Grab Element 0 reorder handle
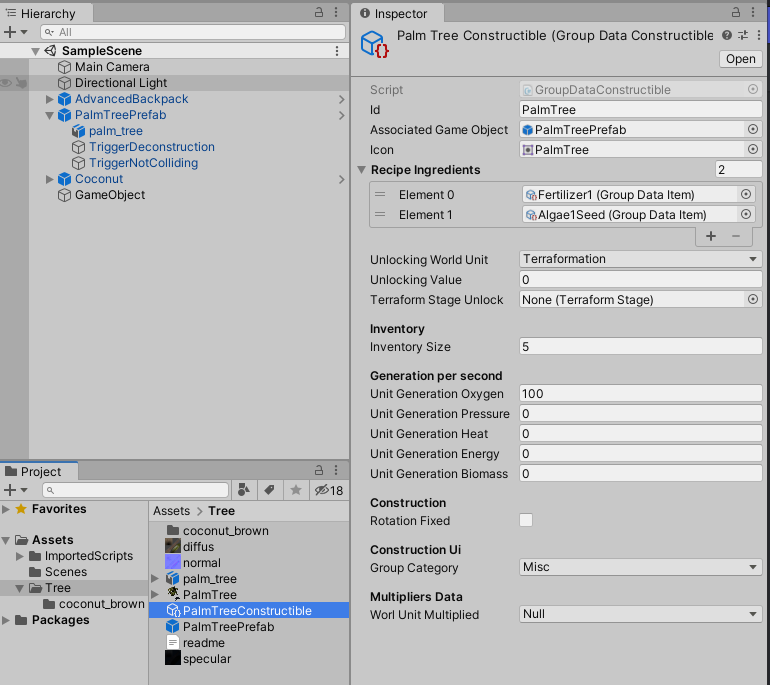 click(x=380, y=194)
